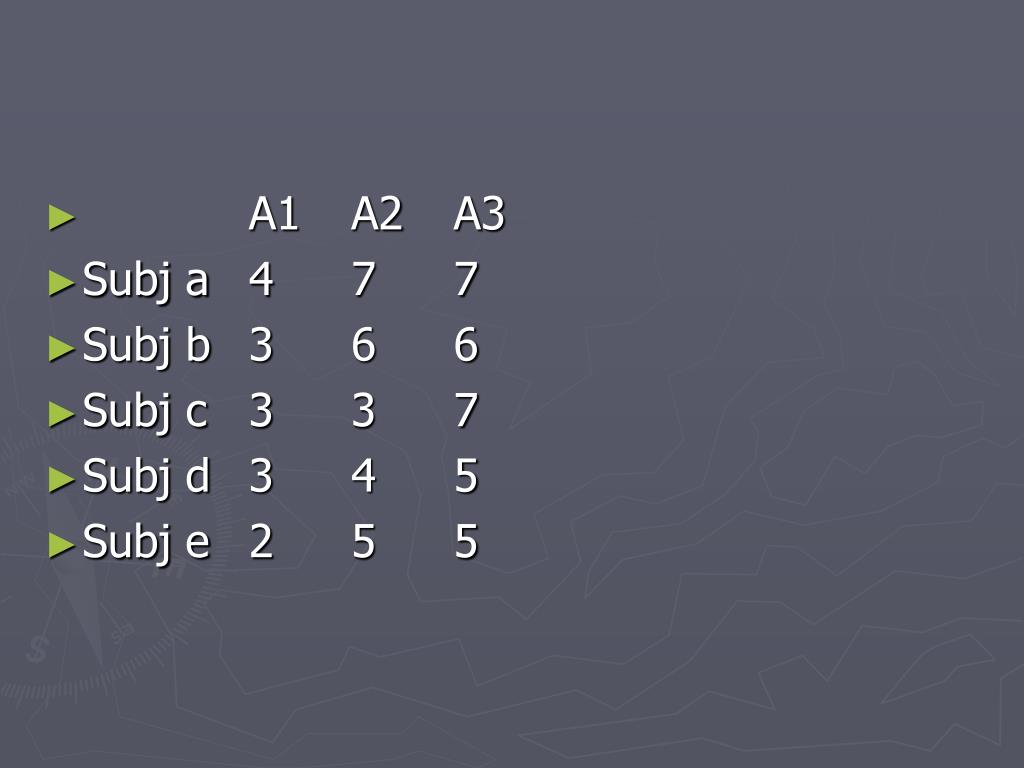Click the A3 value 7 for Subj c
This screenshot has height=768, width=1024.
click(x=466, y=412)
